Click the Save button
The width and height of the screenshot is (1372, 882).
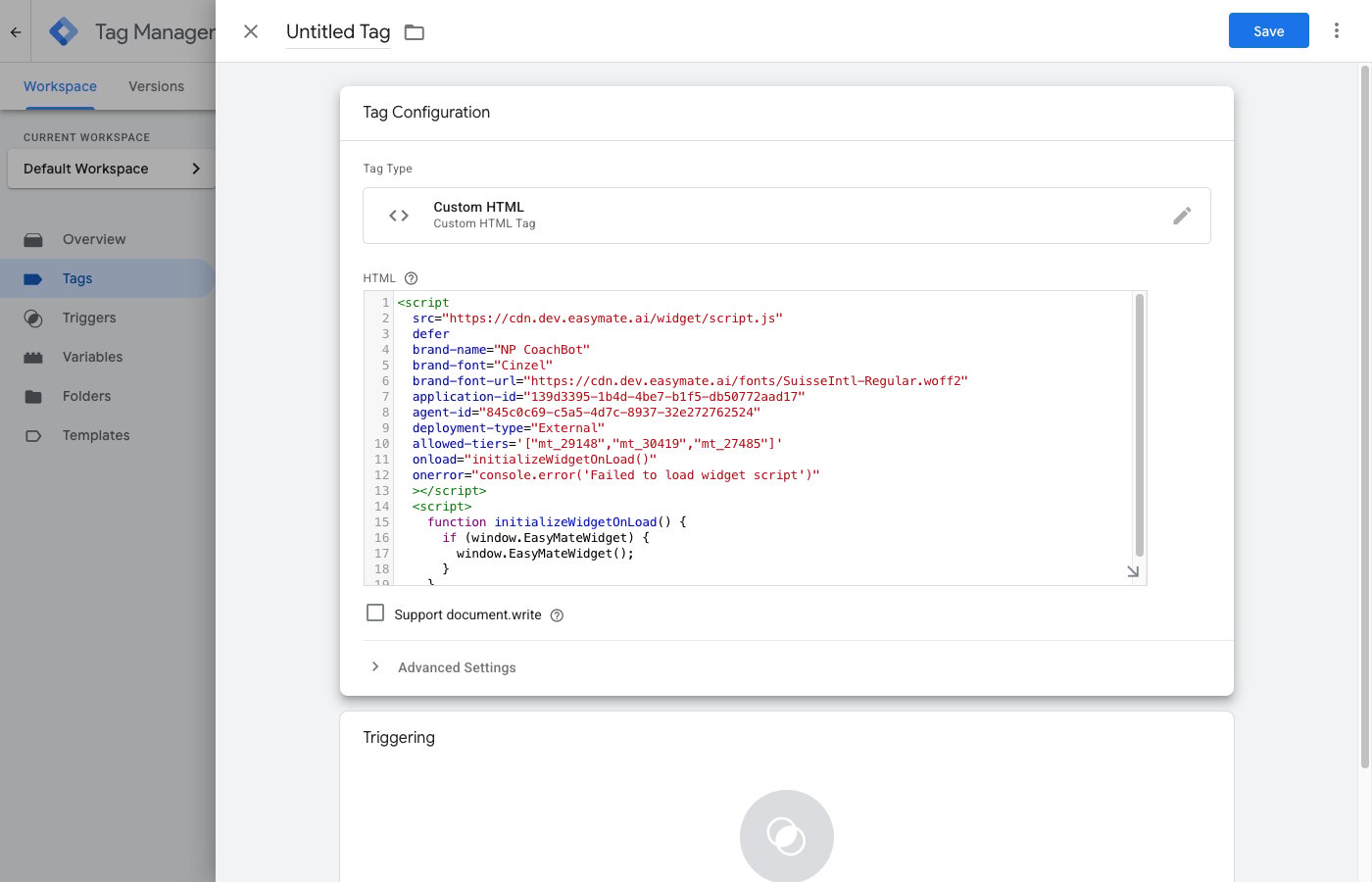(1268, 30)
